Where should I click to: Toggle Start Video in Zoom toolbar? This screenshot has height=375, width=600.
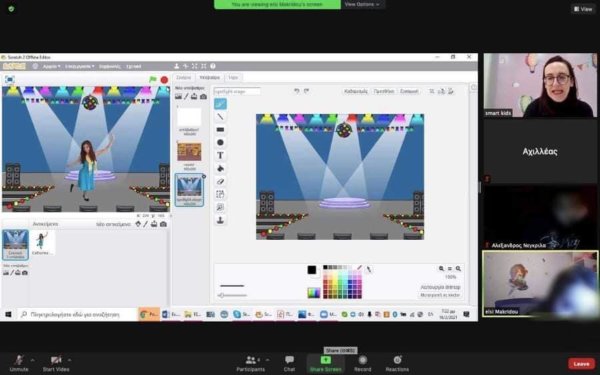click(56, 363)
